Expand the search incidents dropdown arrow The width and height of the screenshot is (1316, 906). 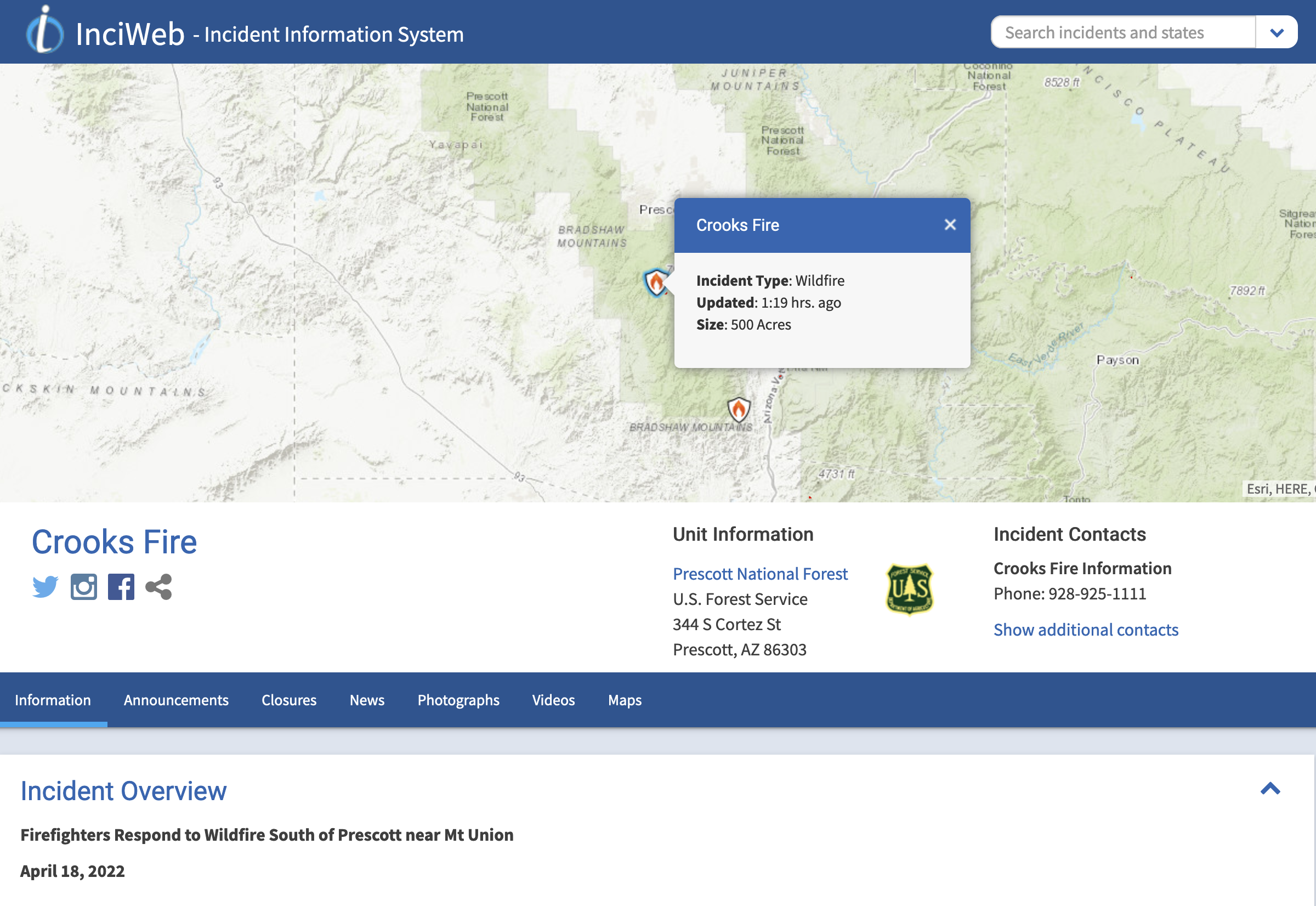pyautogui.click(x=1277, y=32)
